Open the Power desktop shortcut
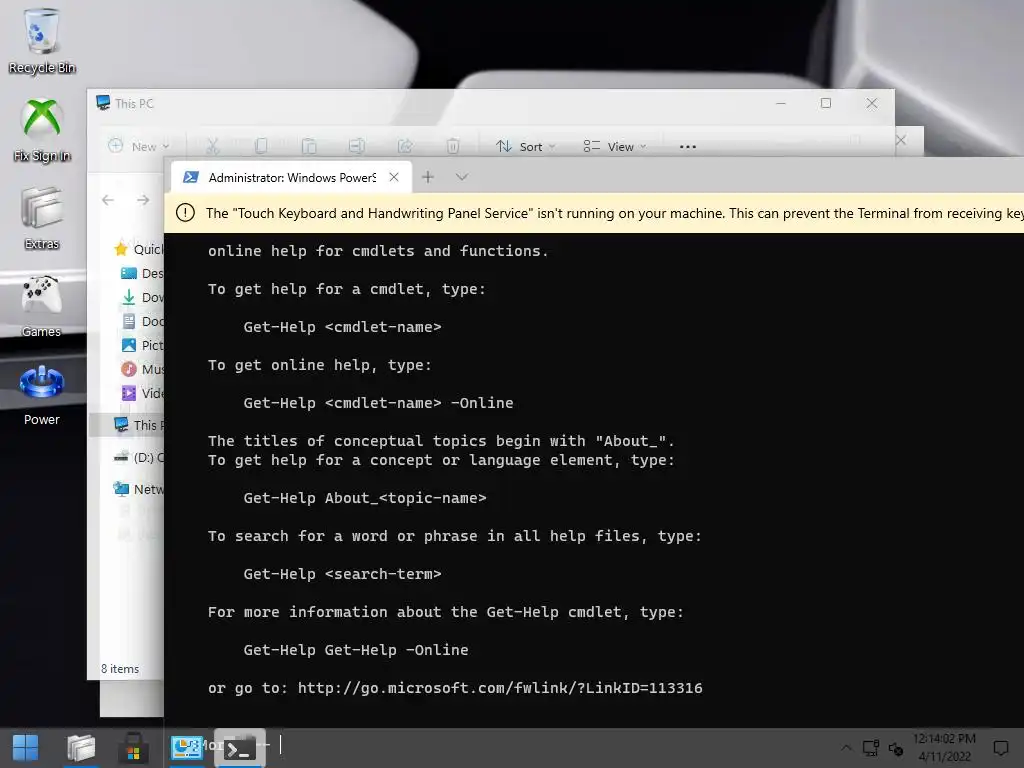The image size is (1024, 768). pos(42,394)
